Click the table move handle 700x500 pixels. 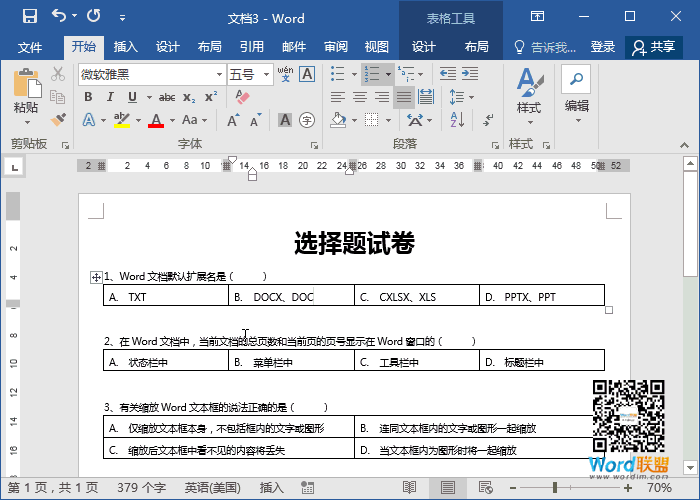tap(96, 277)
